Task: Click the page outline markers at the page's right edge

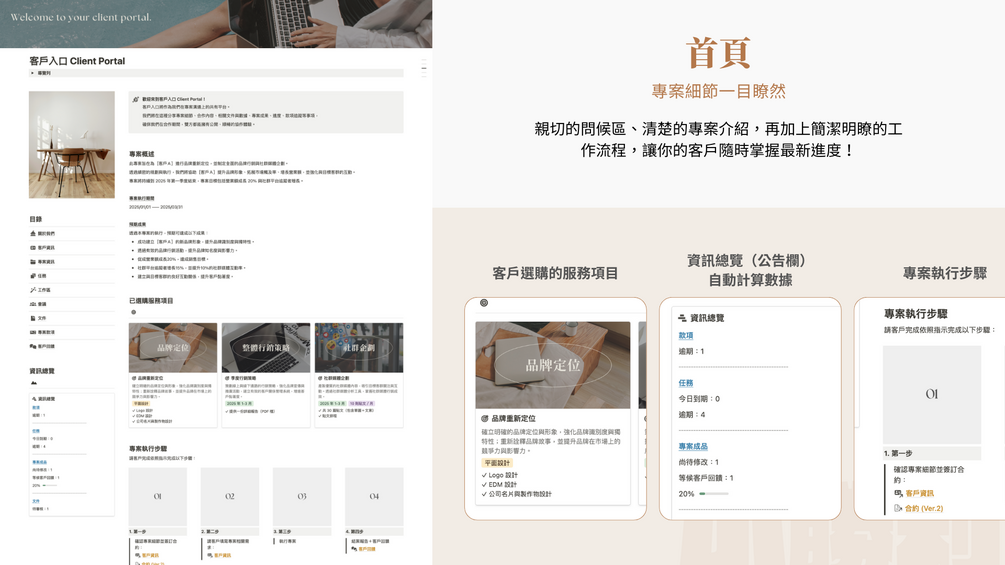Action: tap(424, 68)
